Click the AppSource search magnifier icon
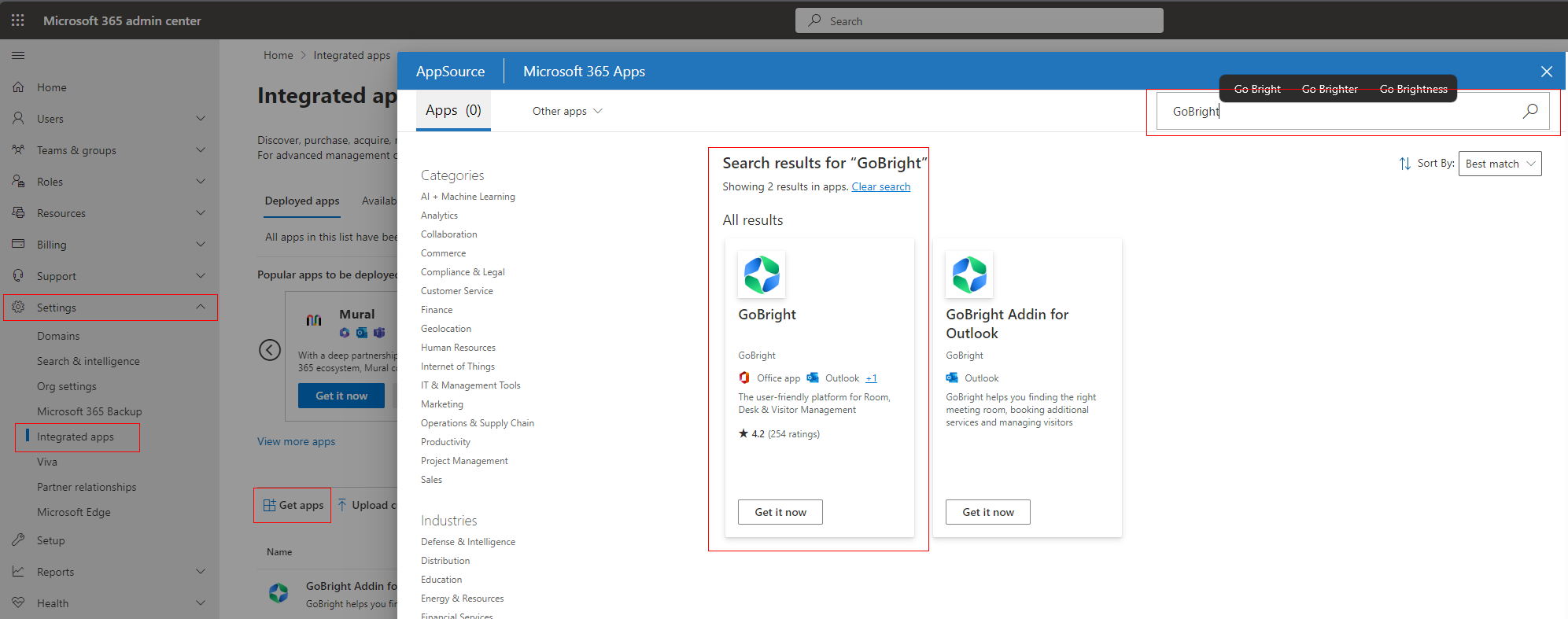The width and height of the screenshot is (1568, 619). 1529,111
